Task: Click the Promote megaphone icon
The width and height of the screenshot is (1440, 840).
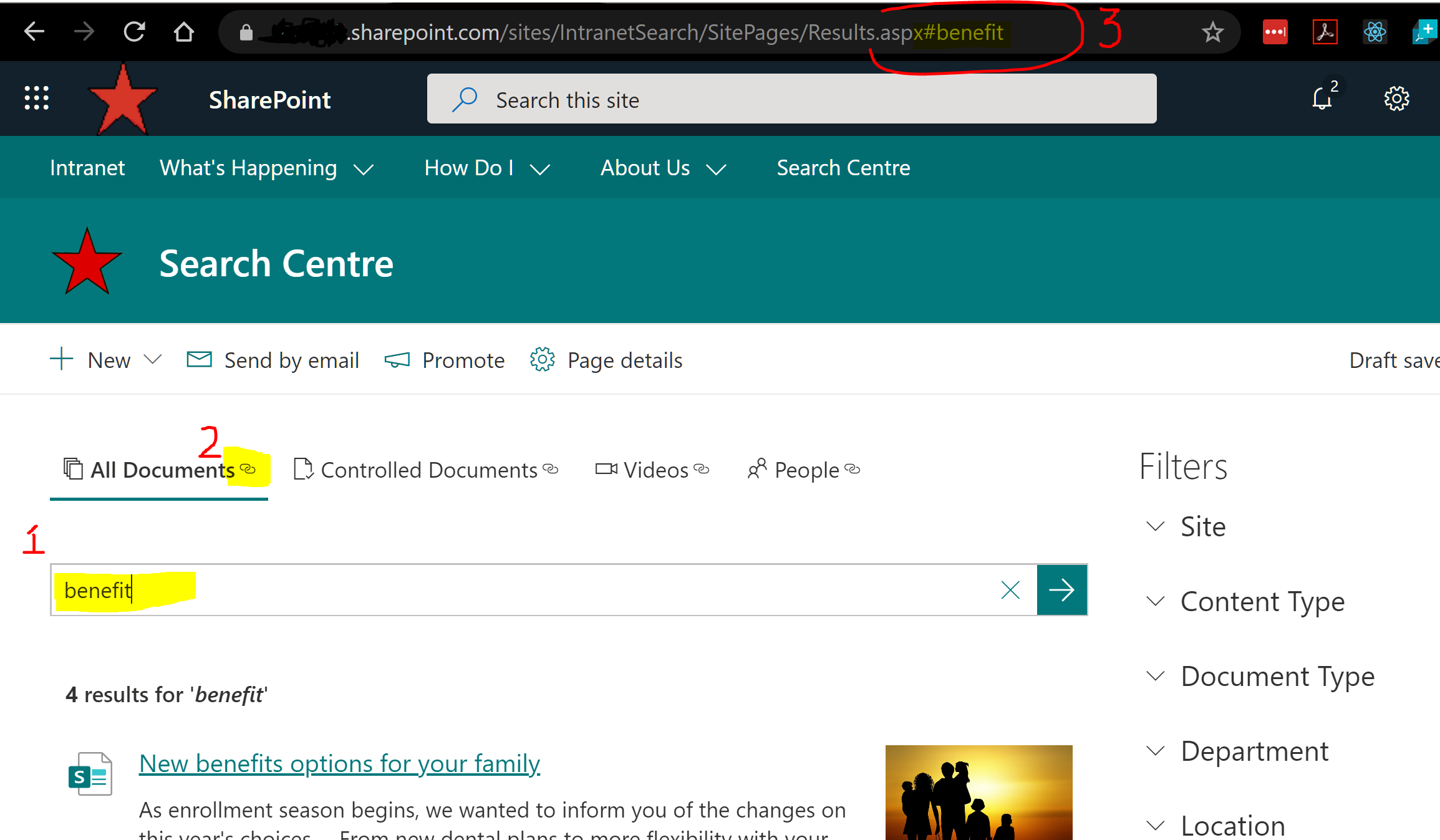Action: (397, 359)
